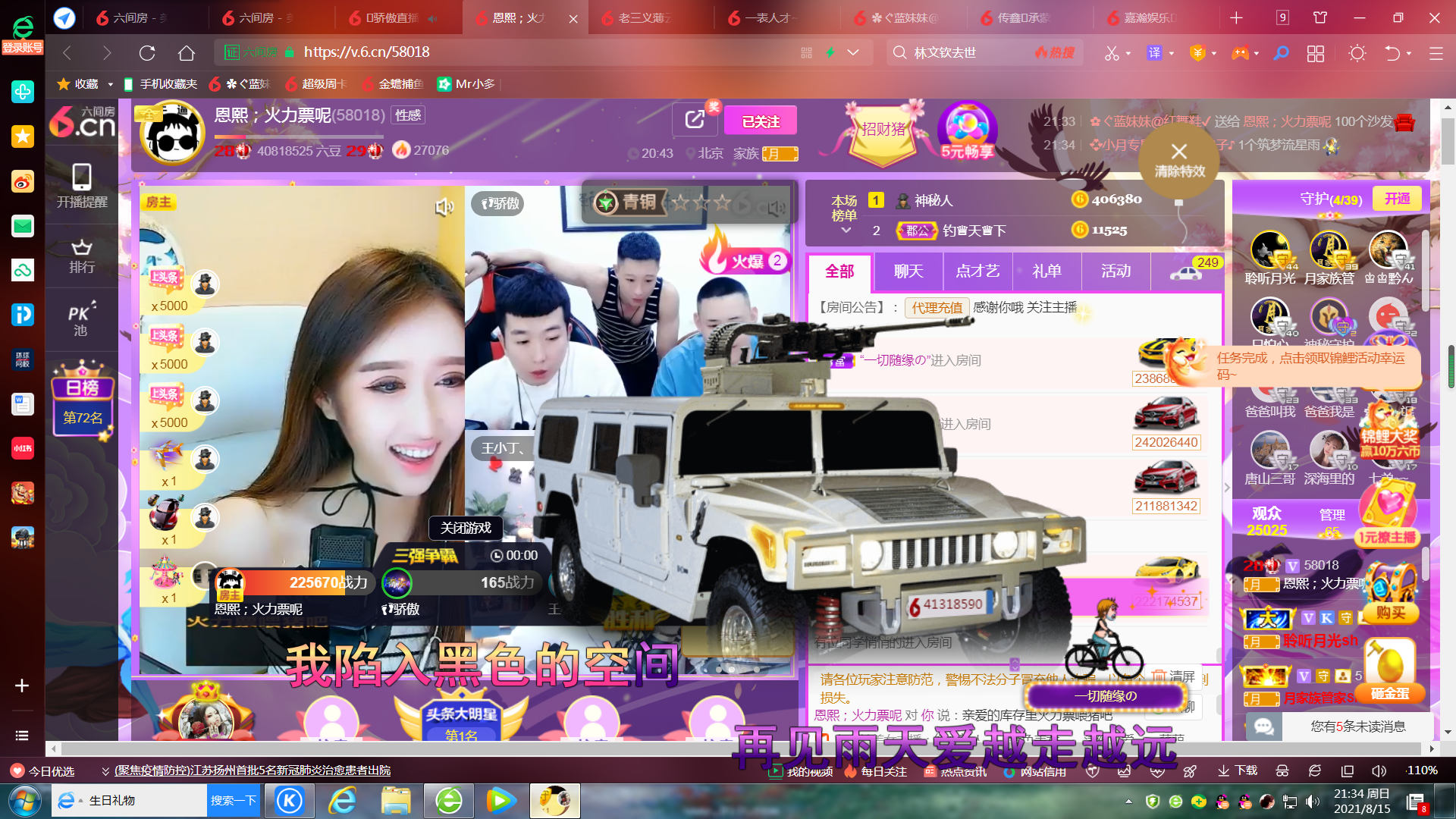Show hidden system tray icons arrow
The height and width of the screenshot is (819, 1456).
click(1128, 802)
